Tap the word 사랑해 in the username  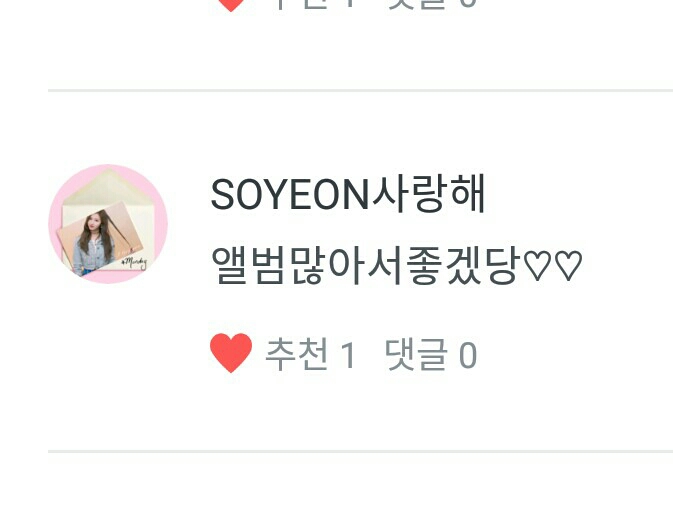coord(429,194)
